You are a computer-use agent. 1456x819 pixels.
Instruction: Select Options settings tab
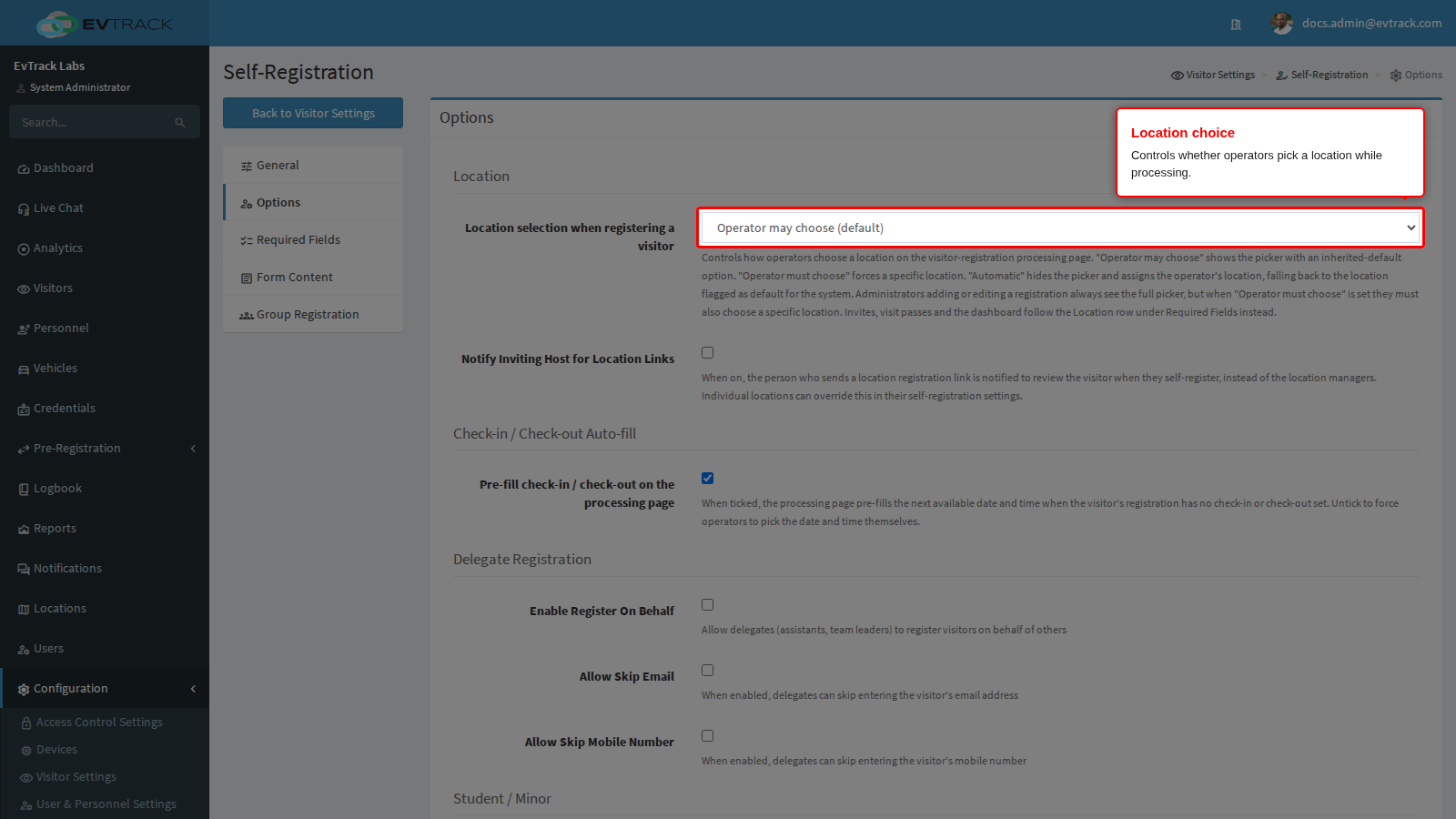pos(313,203)
